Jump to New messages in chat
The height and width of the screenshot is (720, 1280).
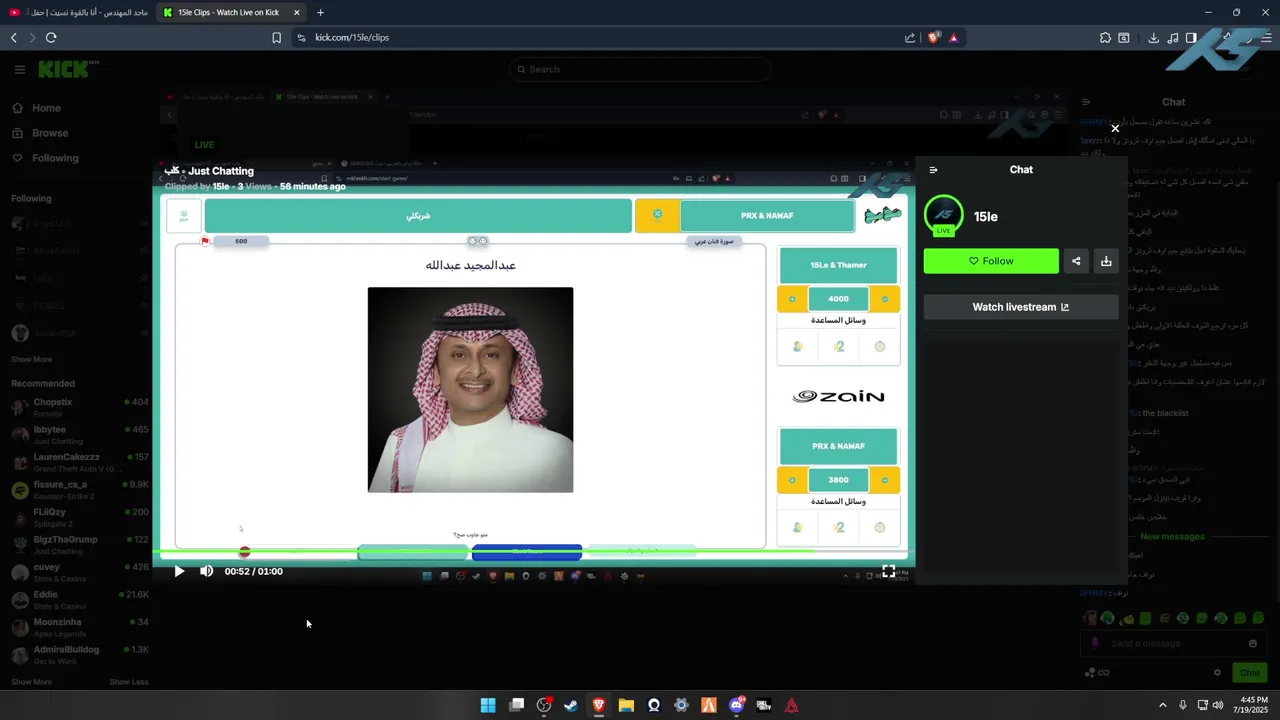1173,537
